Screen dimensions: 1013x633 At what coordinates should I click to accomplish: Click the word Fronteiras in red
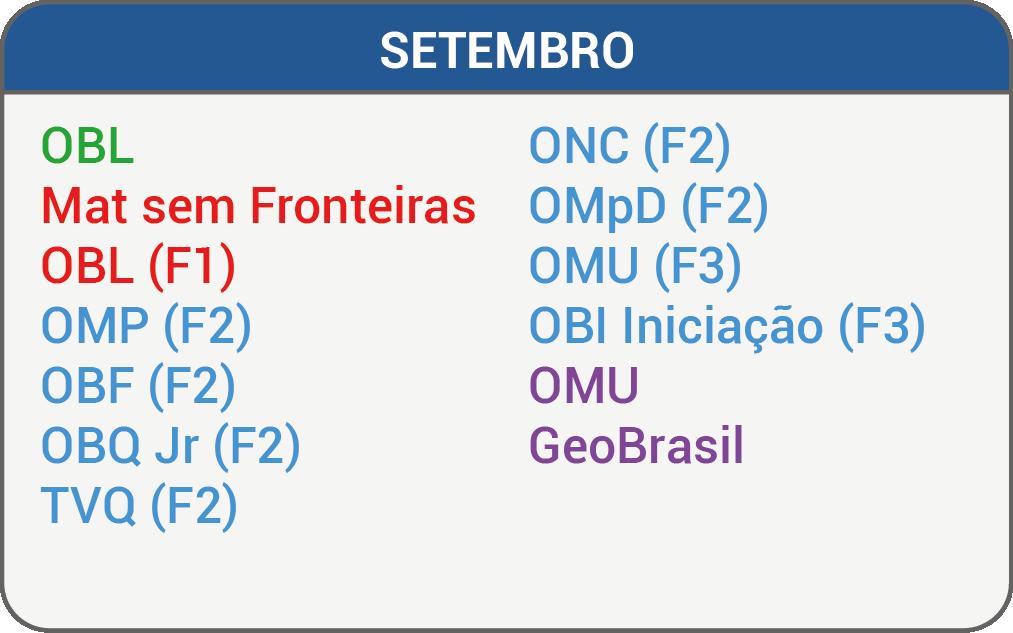coord(362,206)
